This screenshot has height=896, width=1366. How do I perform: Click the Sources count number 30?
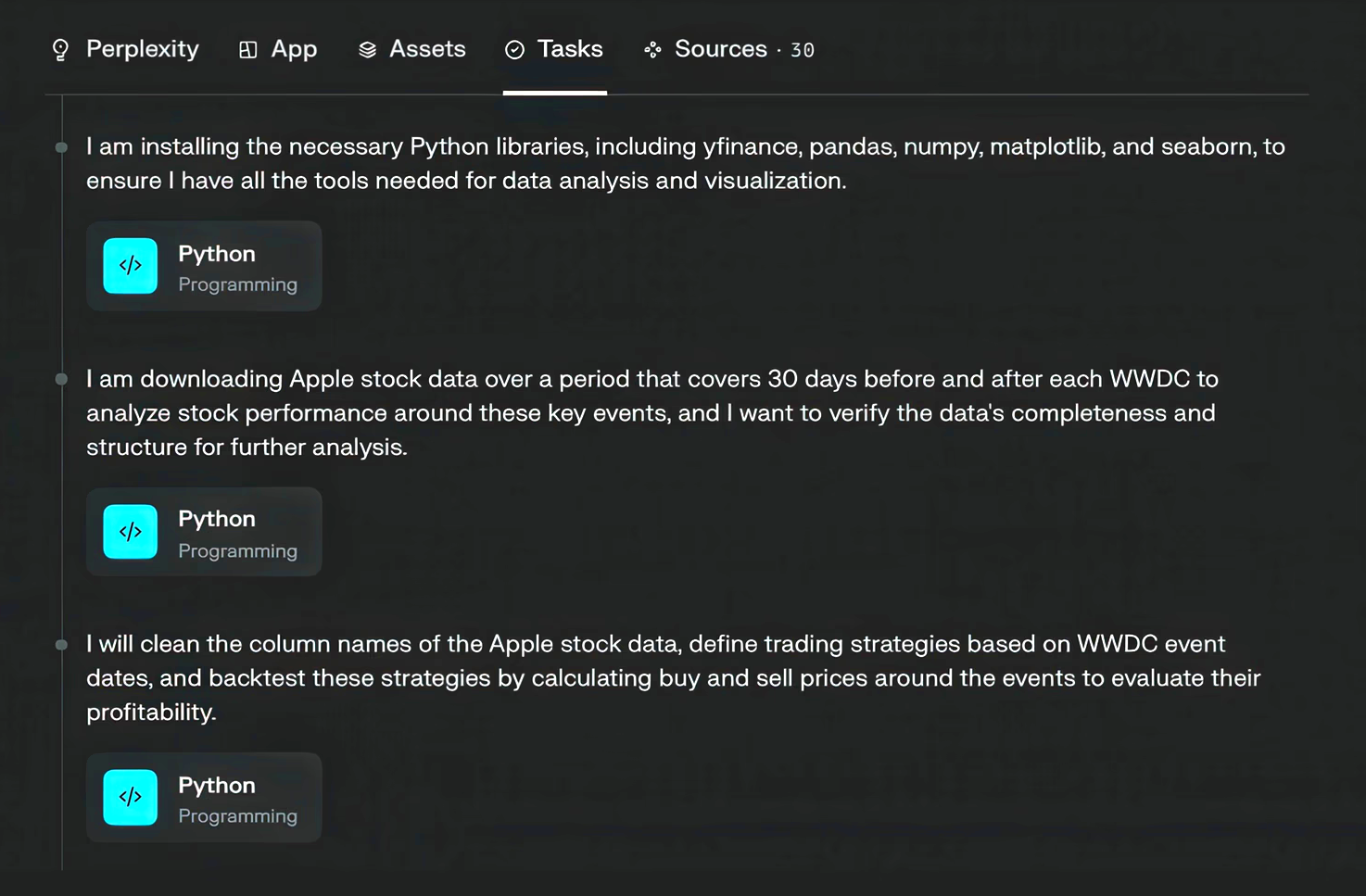tap(802, 51)
